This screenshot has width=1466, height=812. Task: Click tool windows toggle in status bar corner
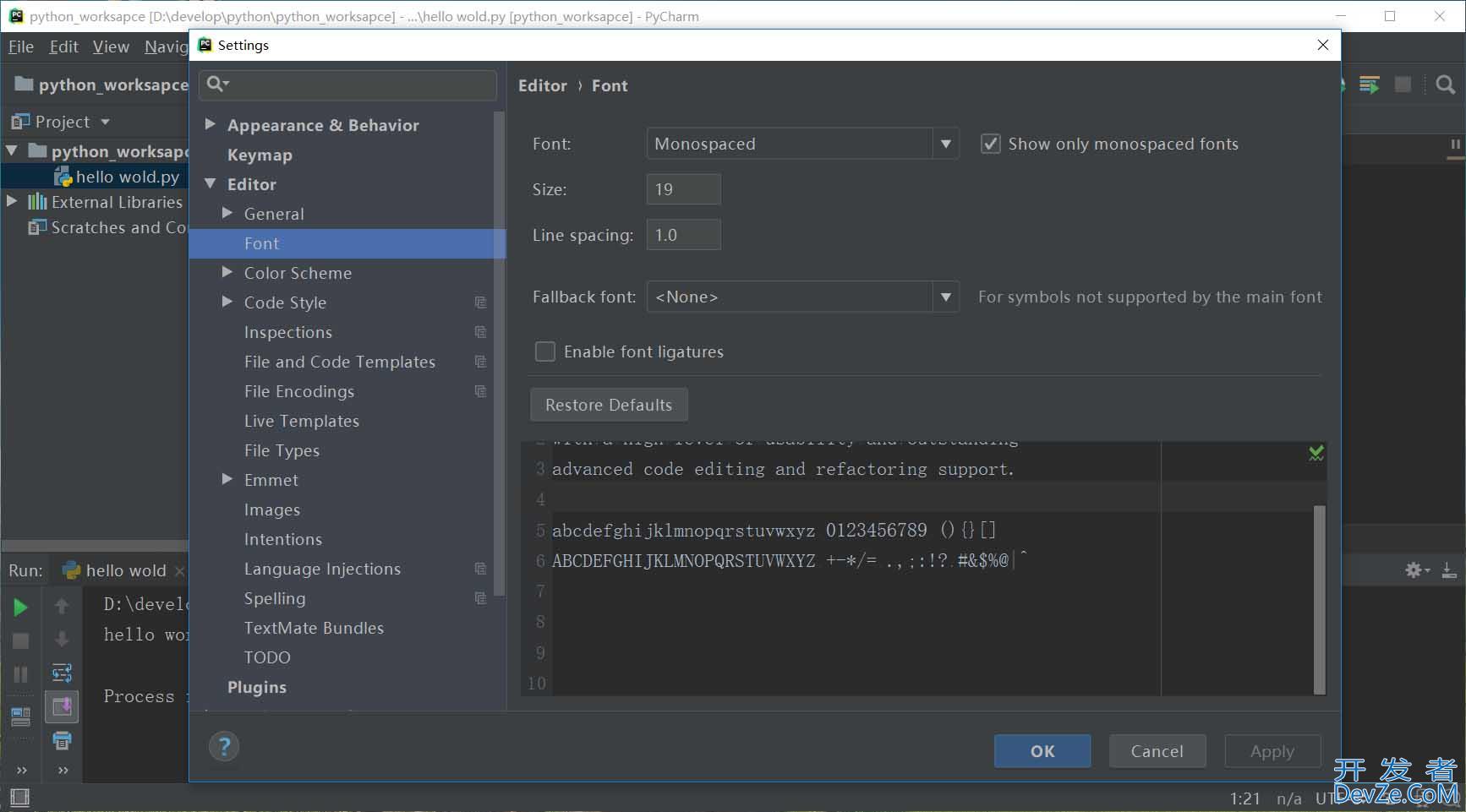pos(19,797)
